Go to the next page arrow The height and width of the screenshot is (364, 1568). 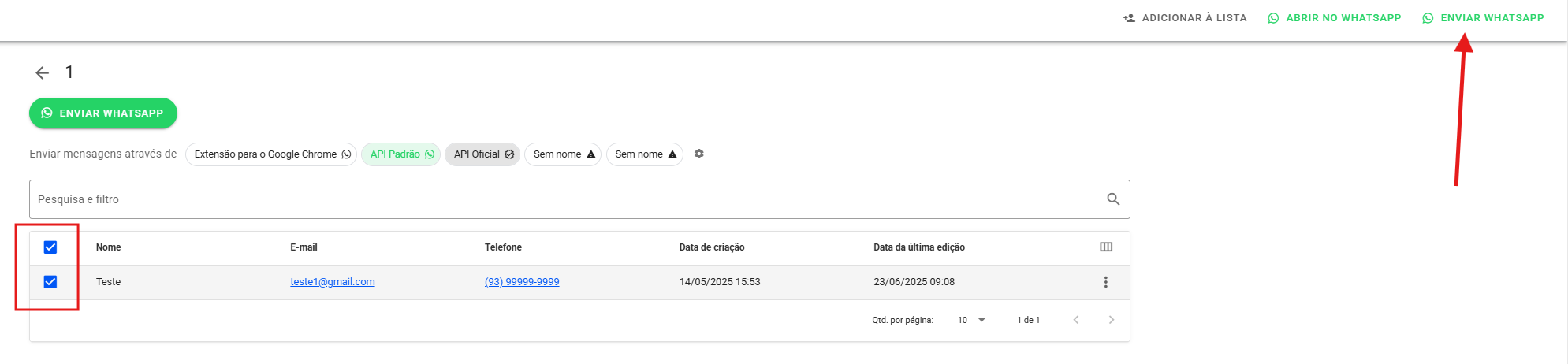pos(1111,320)
